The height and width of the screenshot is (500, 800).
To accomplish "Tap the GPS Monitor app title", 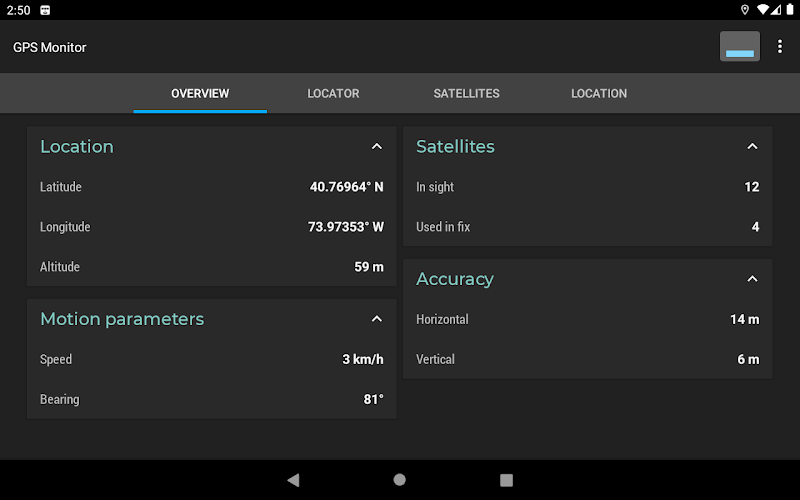I will pyautogui.click(x=49, y=47).
